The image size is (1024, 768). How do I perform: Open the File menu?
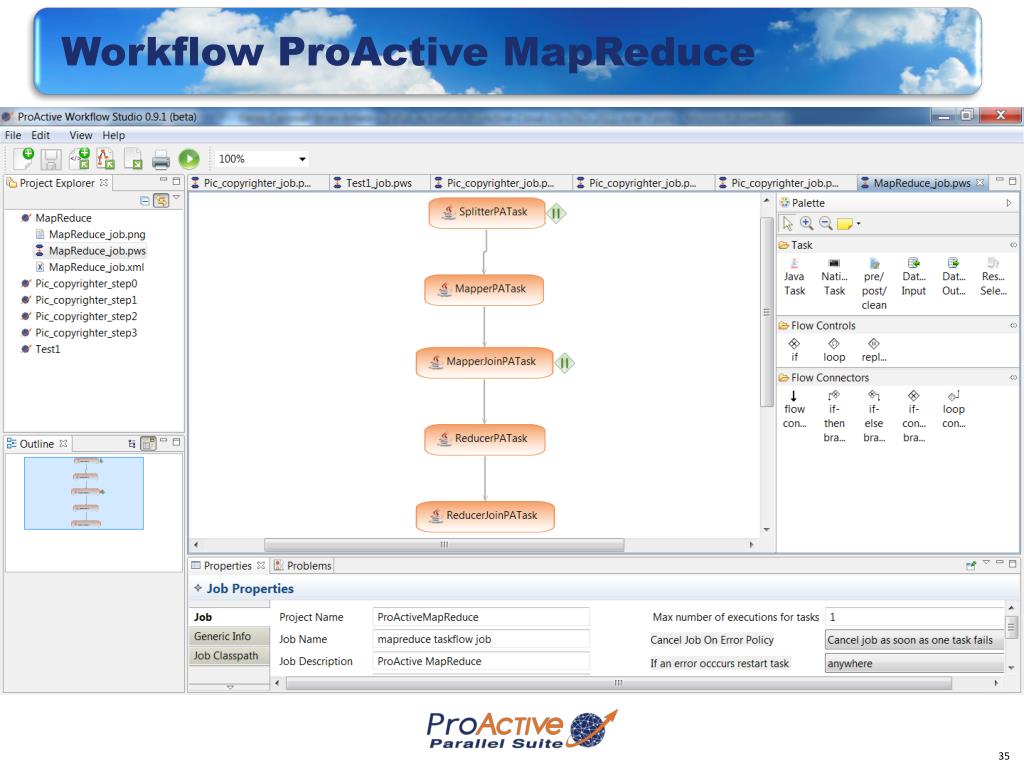pyautogui.click(x=13, y=135)
